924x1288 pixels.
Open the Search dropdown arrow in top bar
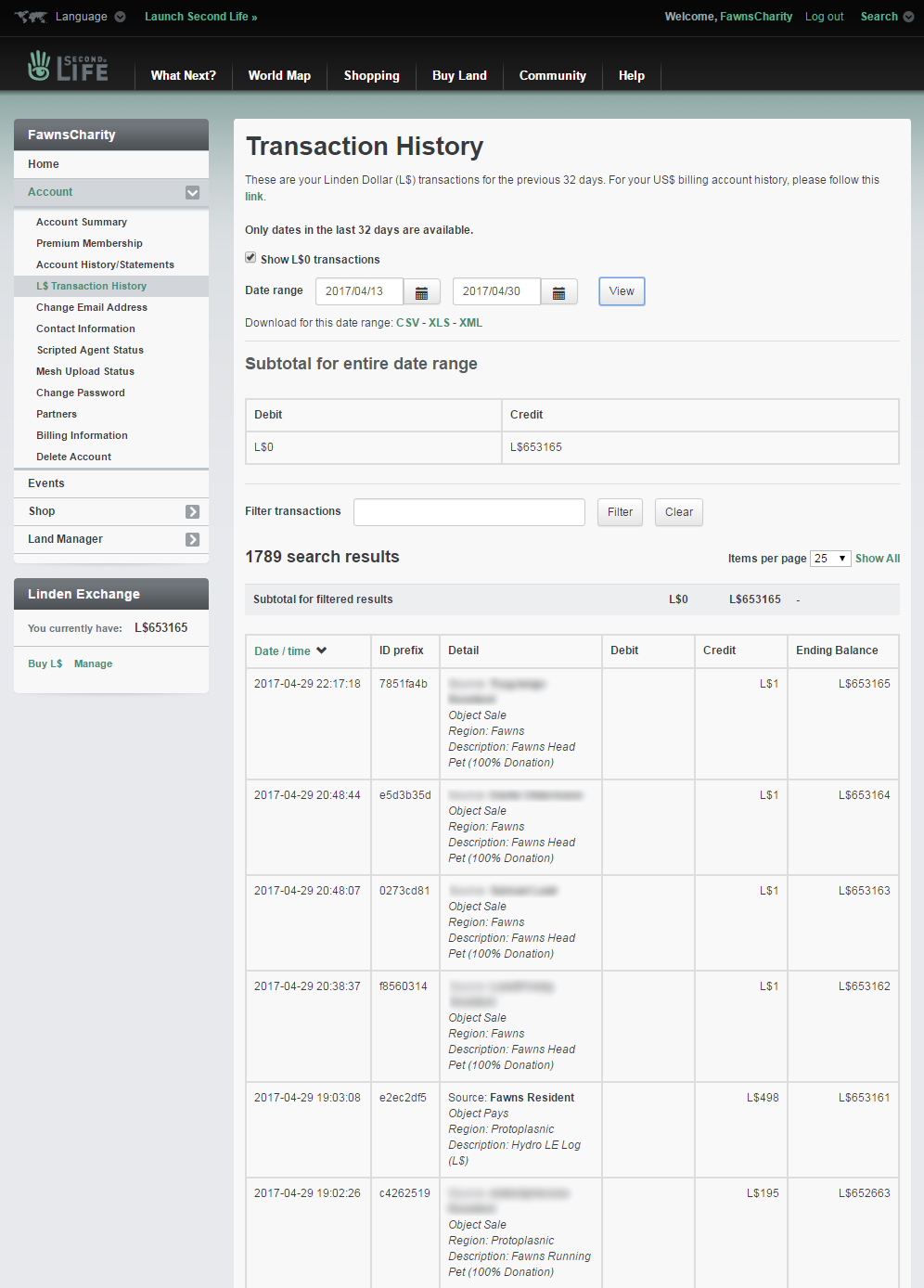(x=908, y=17)
